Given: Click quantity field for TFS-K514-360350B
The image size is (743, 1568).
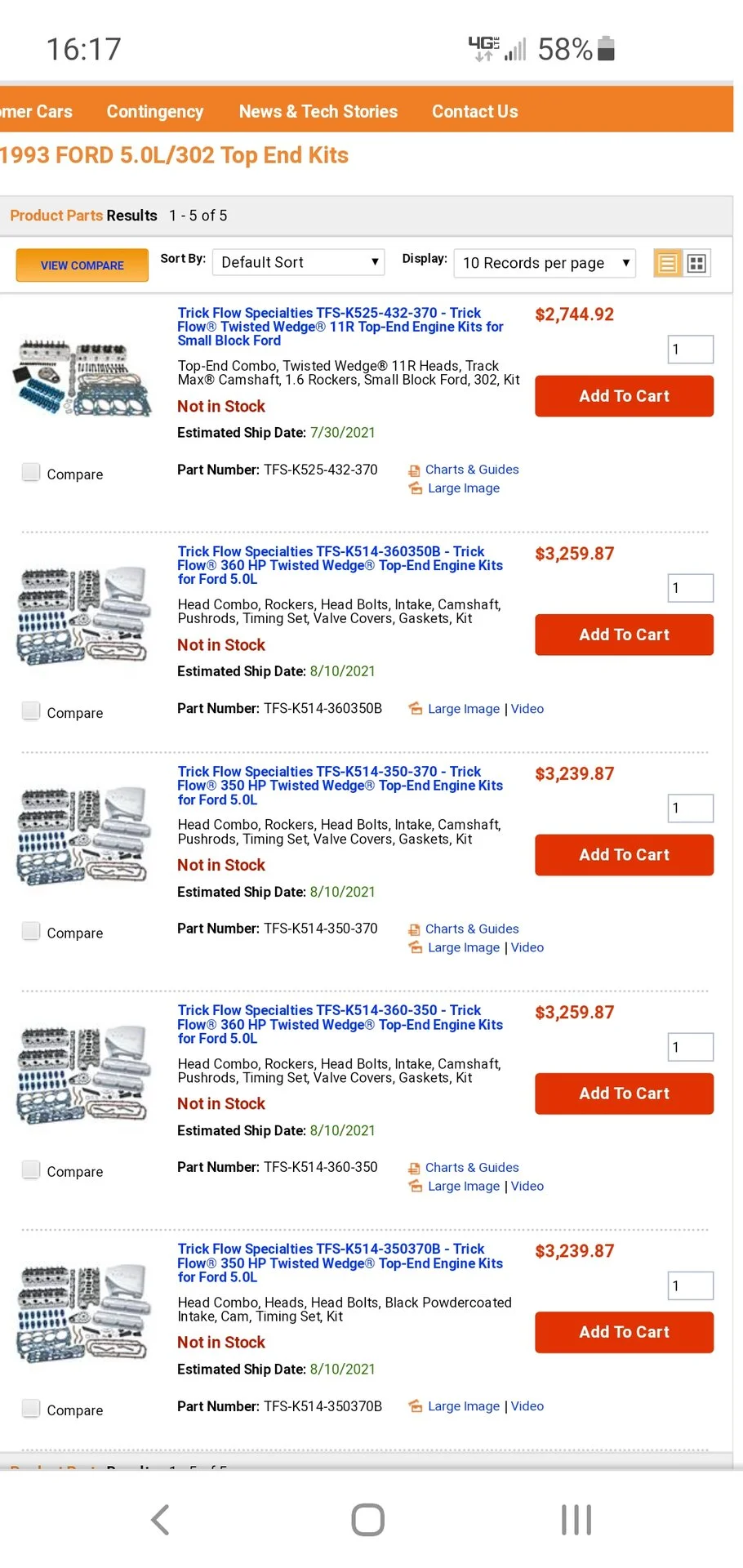Looking at the screenshot, I should (x=691, y=588).
